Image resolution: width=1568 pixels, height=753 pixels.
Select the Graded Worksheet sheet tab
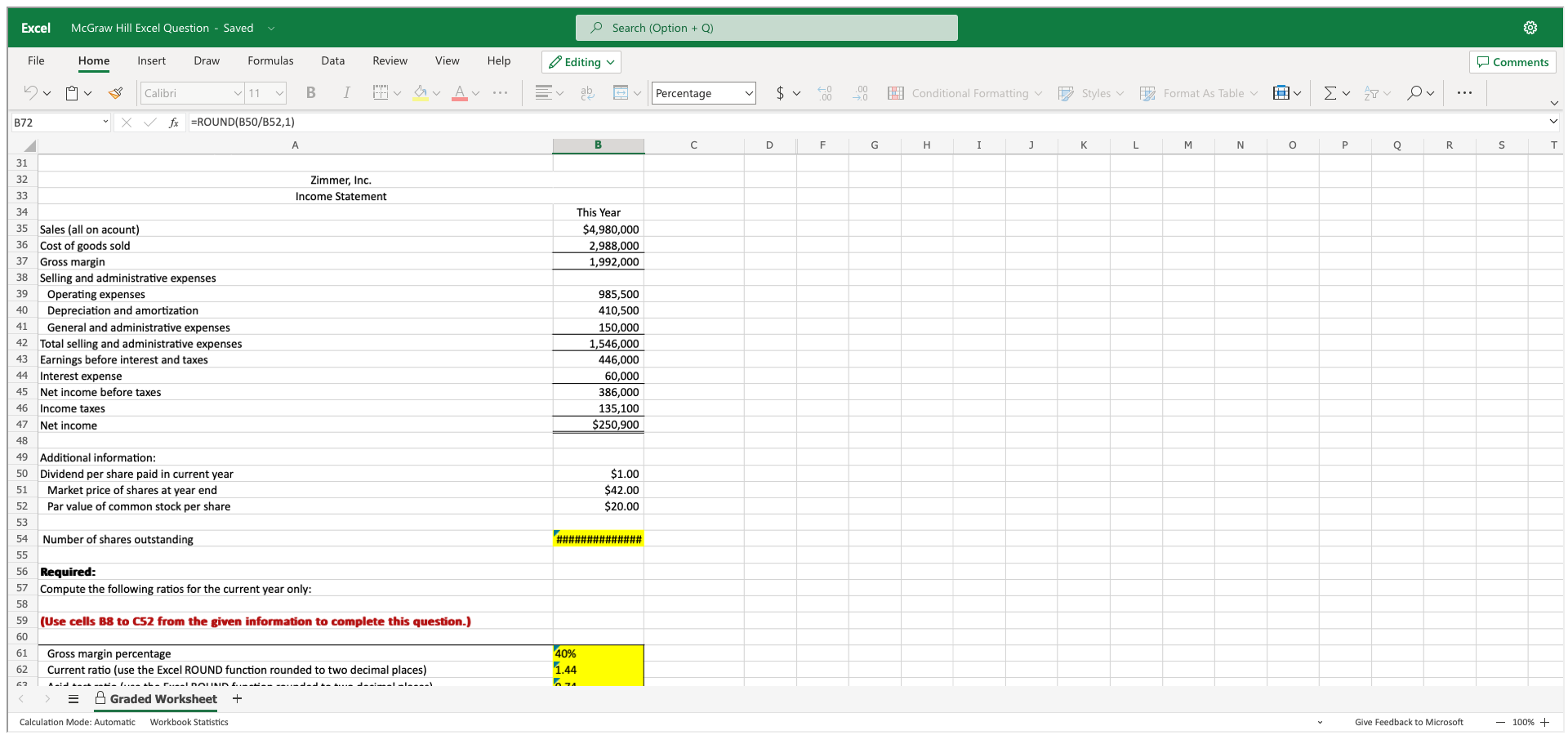click(156, 699)
